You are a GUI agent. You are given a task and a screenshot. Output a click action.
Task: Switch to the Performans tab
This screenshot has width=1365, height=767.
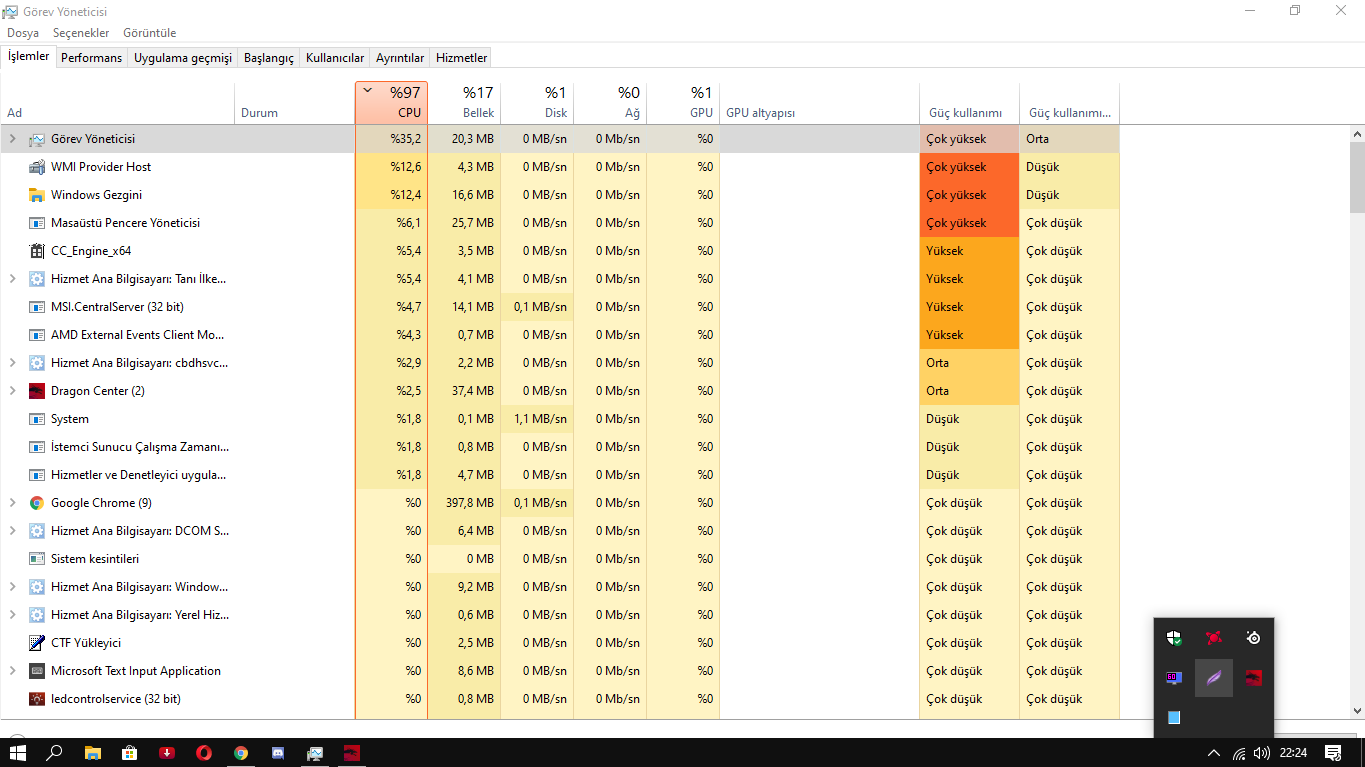pyautogui.click(x=91, y=58)
